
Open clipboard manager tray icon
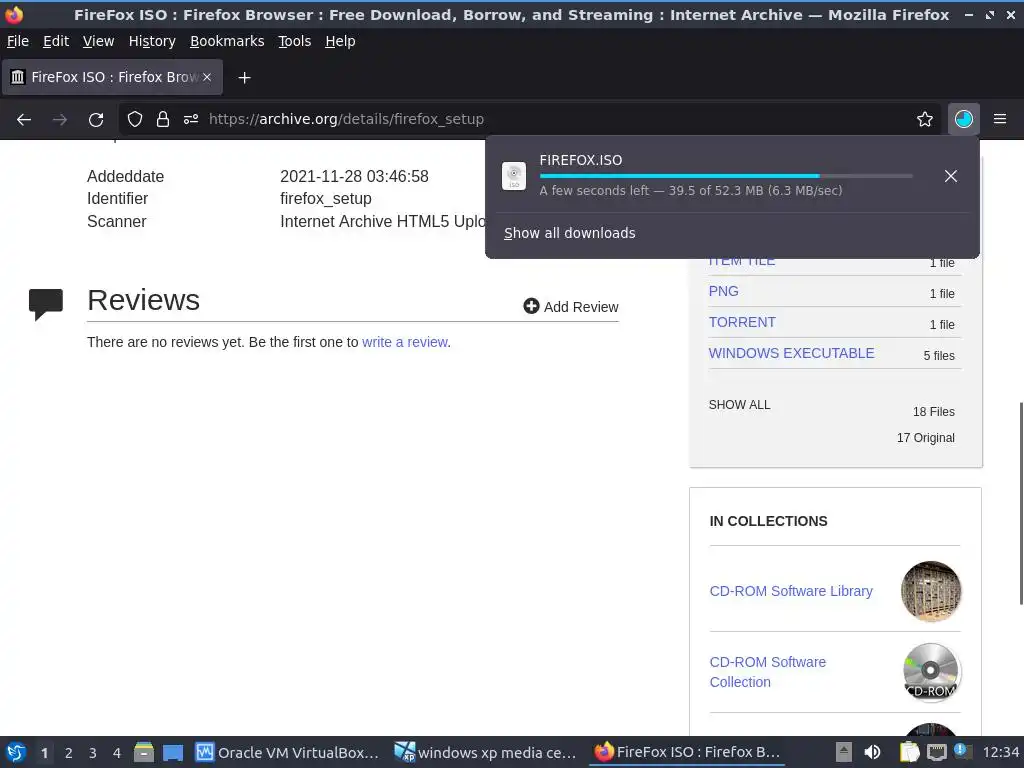909,752
